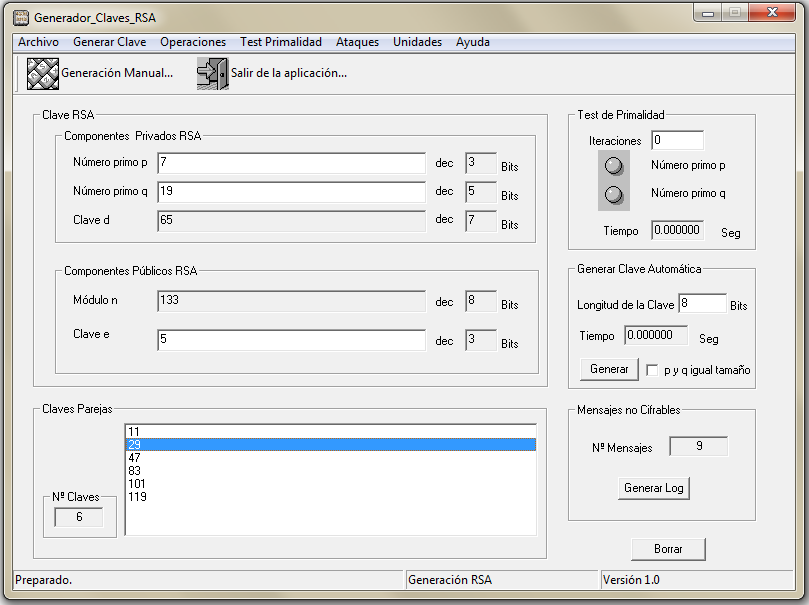Image resolution: width=809 pixels, height=605 pixels.
Task: Click the Clave e input field
Action: (291, 341)
